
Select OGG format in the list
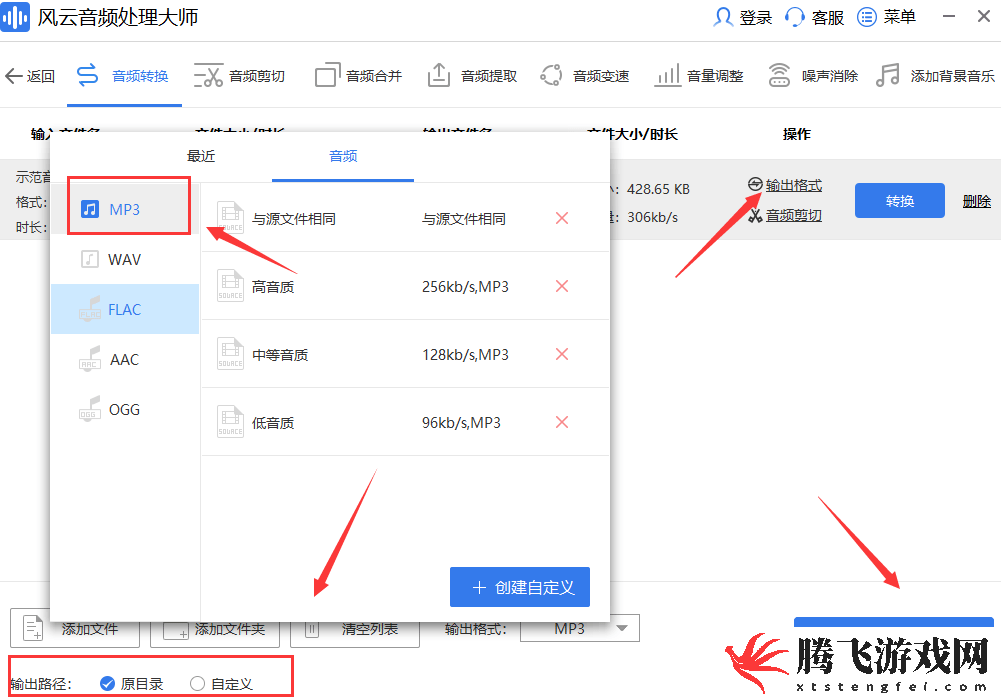click(x=125, y=410)
